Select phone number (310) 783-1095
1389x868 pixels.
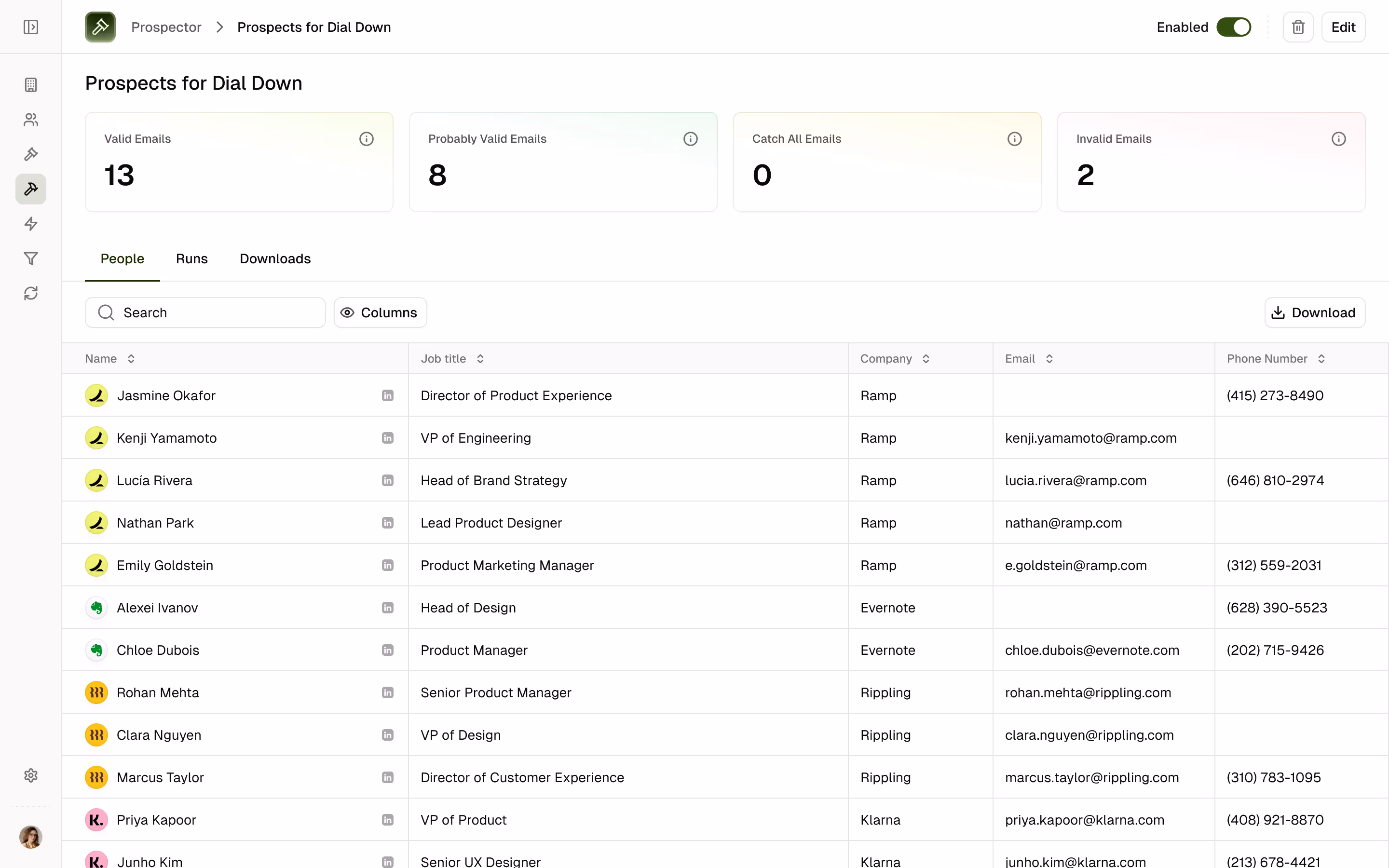click(1274, 778)
